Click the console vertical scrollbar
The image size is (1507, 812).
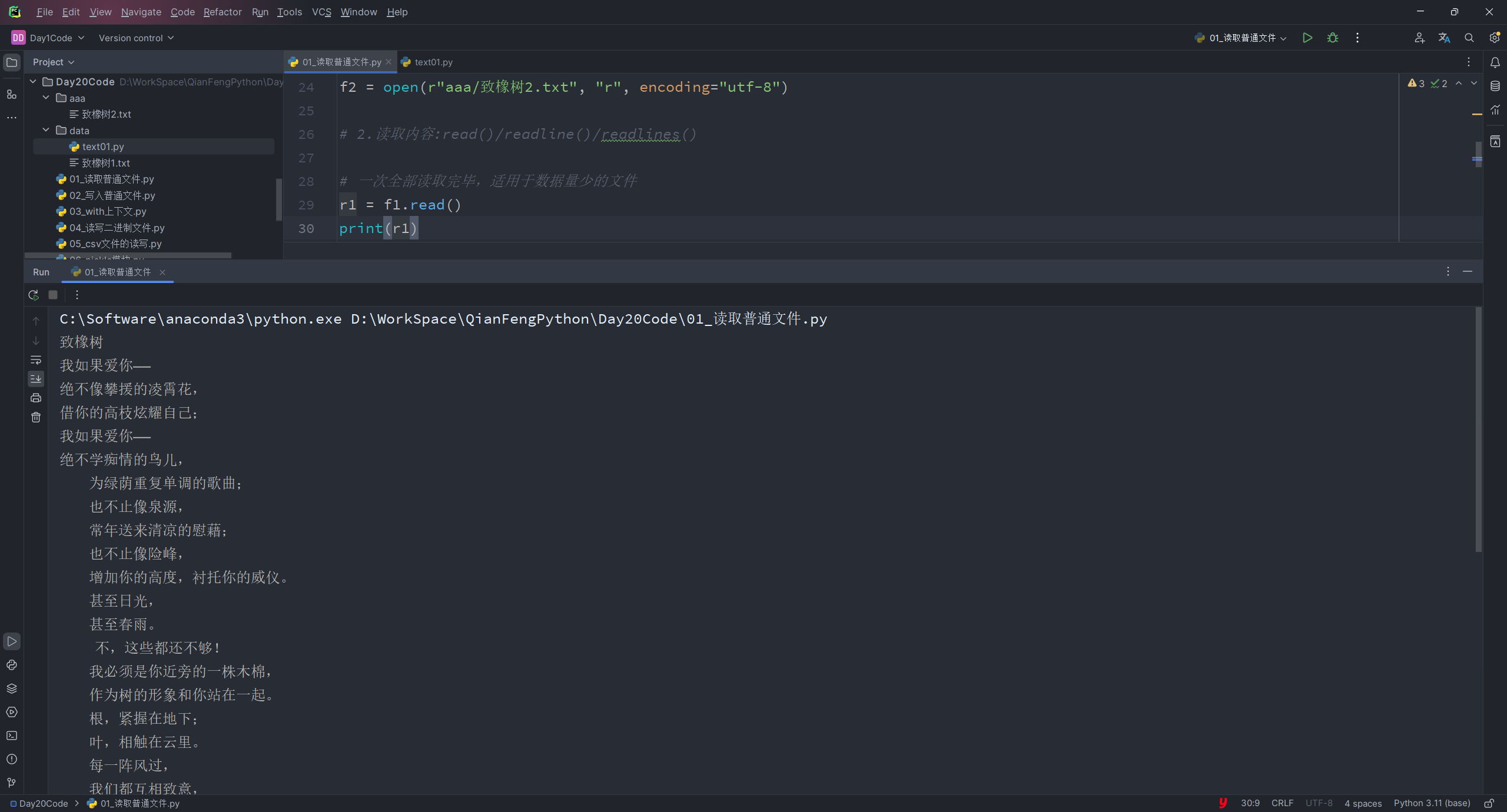click(x=1478, y=430)
